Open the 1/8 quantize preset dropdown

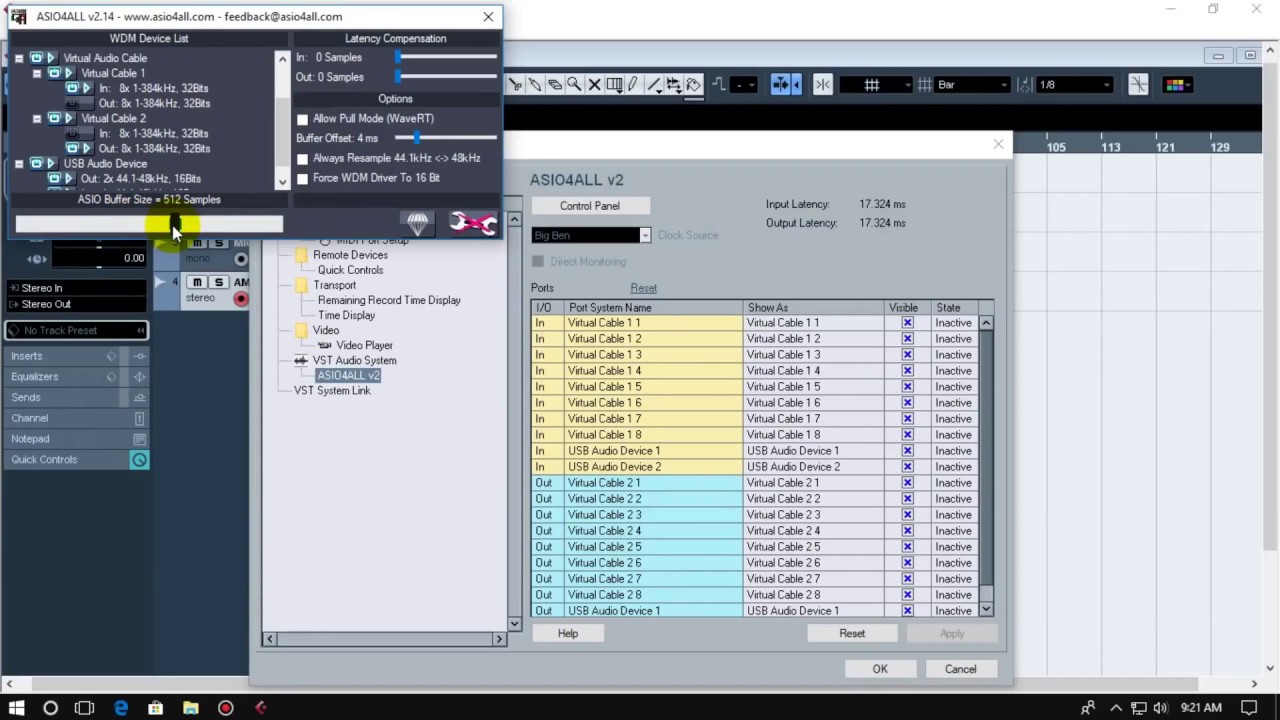[x=1075, y=85]
